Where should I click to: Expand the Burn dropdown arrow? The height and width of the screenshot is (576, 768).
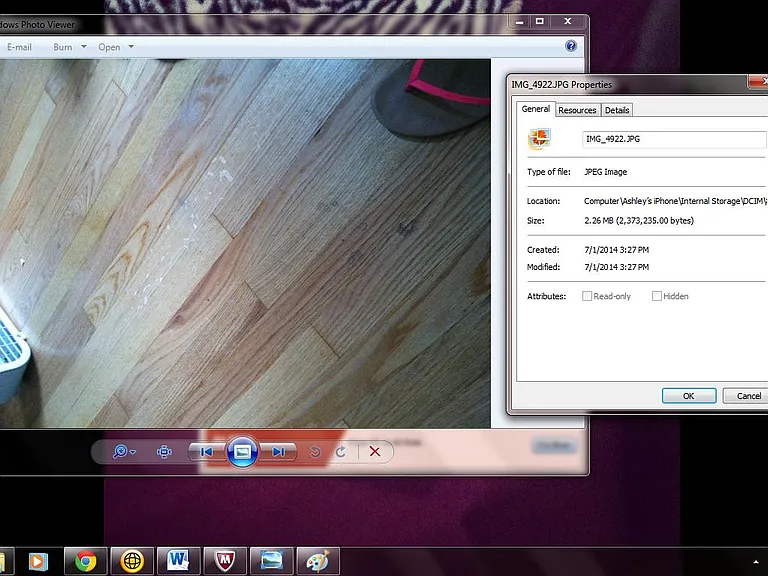point(84,47)
